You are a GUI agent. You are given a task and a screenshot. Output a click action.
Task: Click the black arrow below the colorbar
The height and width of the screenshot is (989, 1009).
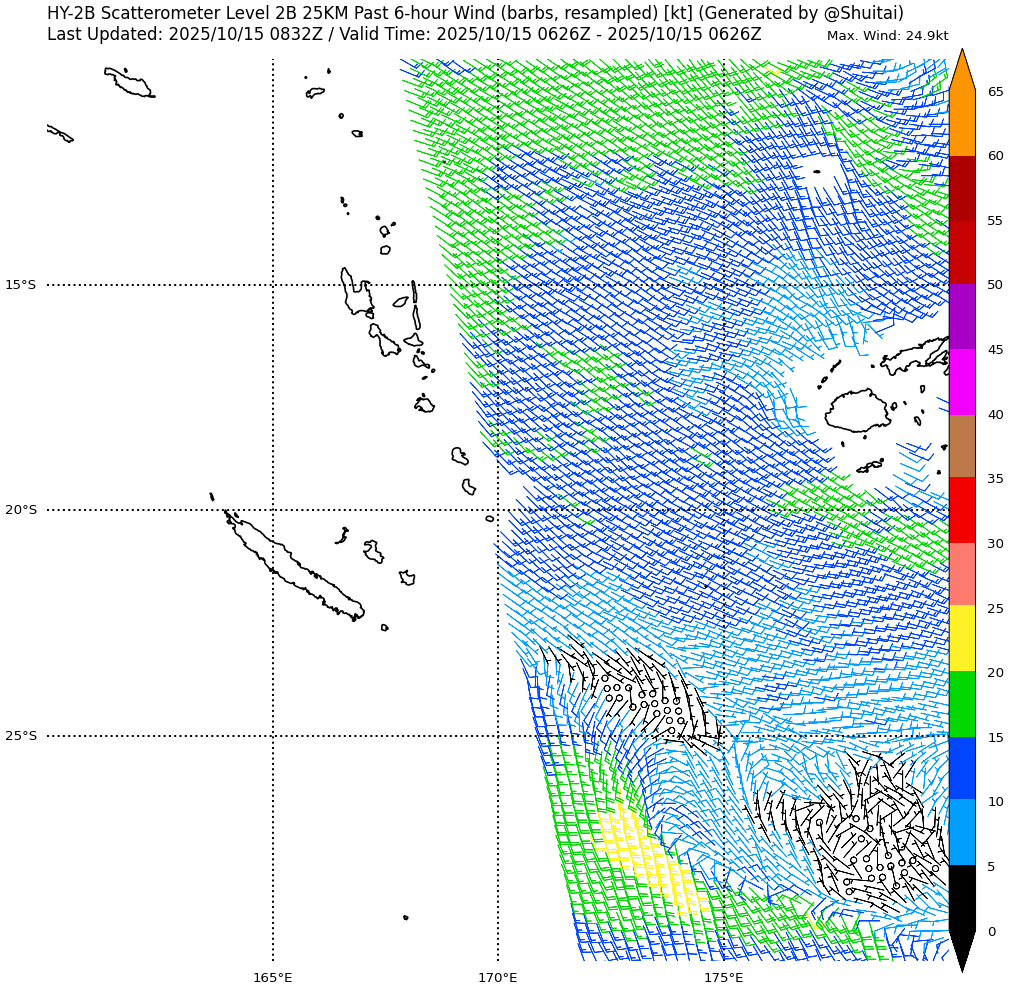pos(961,950)
